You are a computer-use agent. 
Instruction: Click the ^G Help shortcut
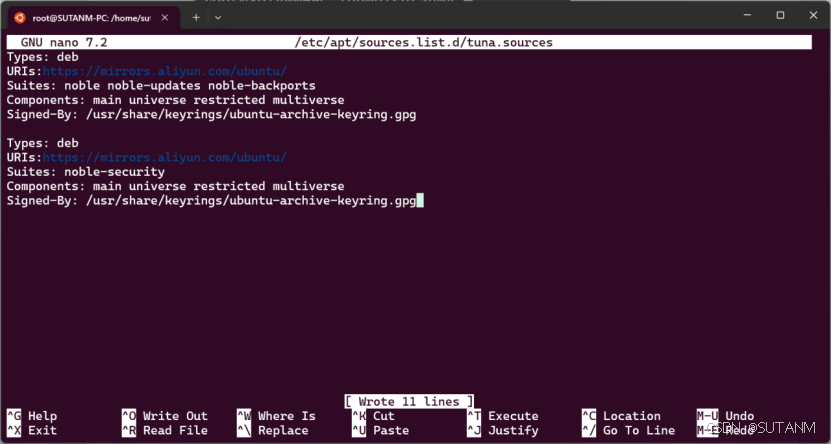click(32, 416)
